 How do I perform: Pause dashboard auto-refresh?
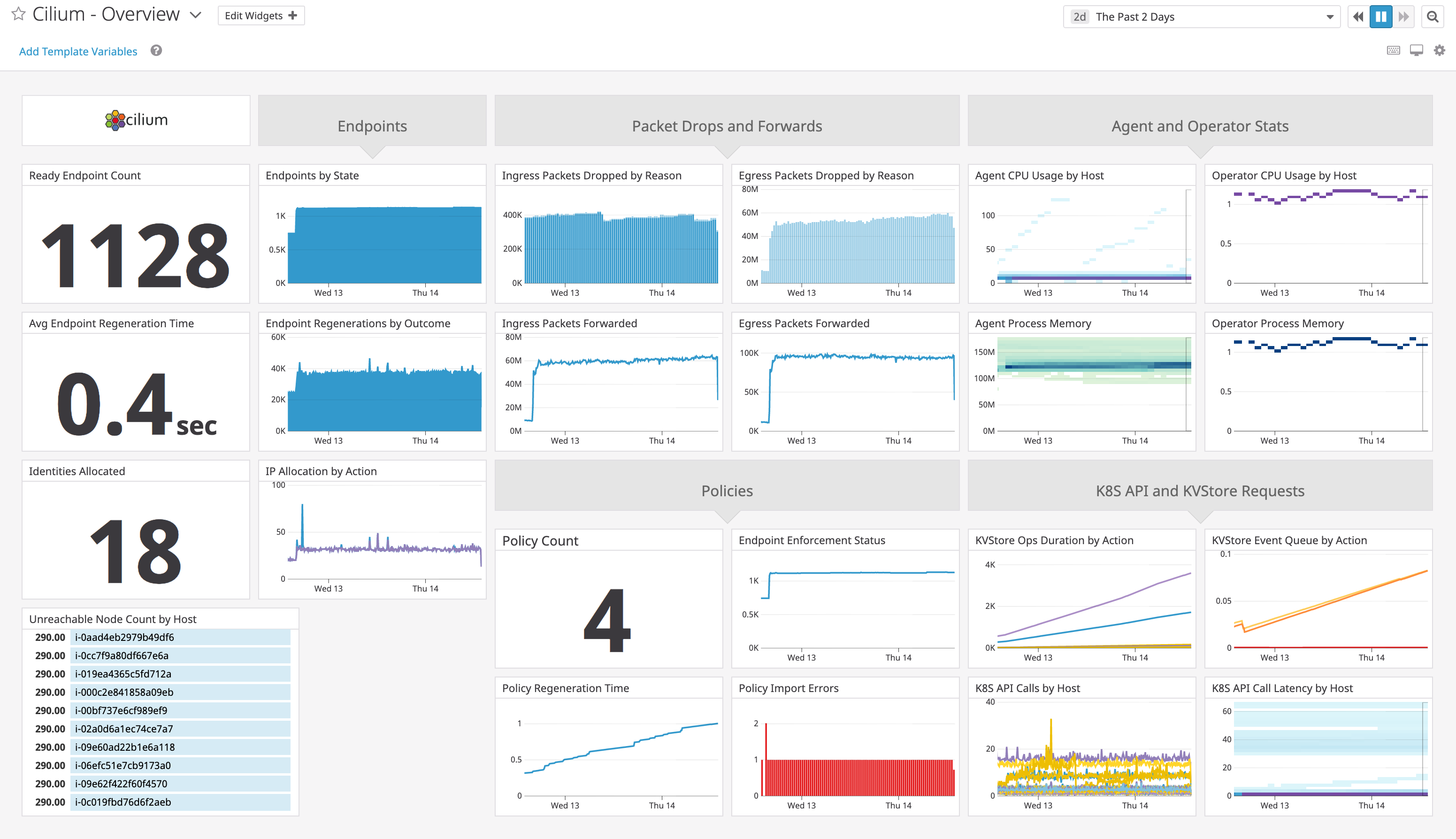pos(1380,16)
